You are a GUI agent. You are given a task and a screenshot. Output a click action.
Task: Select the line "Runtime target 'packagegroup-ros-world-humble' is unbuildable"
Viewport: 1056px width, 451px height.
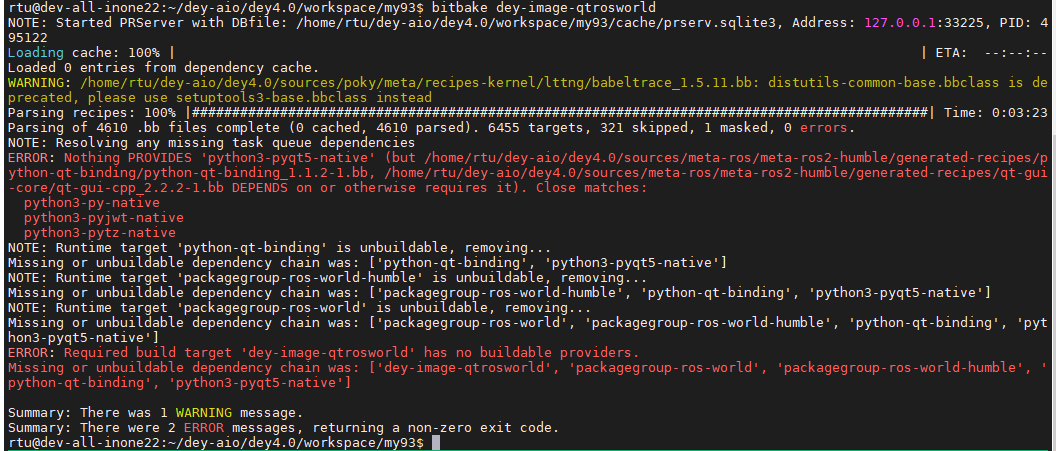click(x=327, y=277)
